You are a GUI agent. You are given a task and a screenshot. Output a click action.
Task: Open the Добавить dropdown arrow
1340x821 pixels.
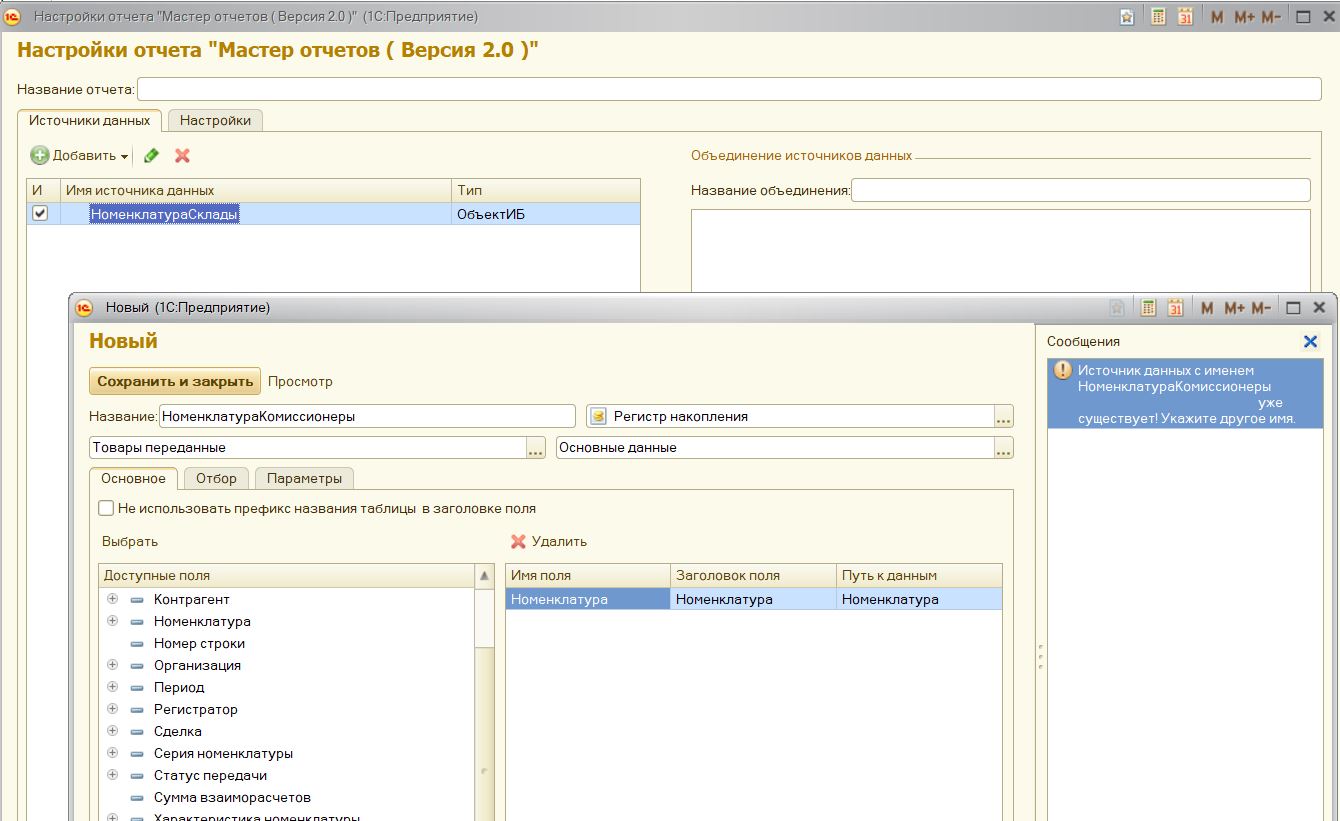click(124, 156)
